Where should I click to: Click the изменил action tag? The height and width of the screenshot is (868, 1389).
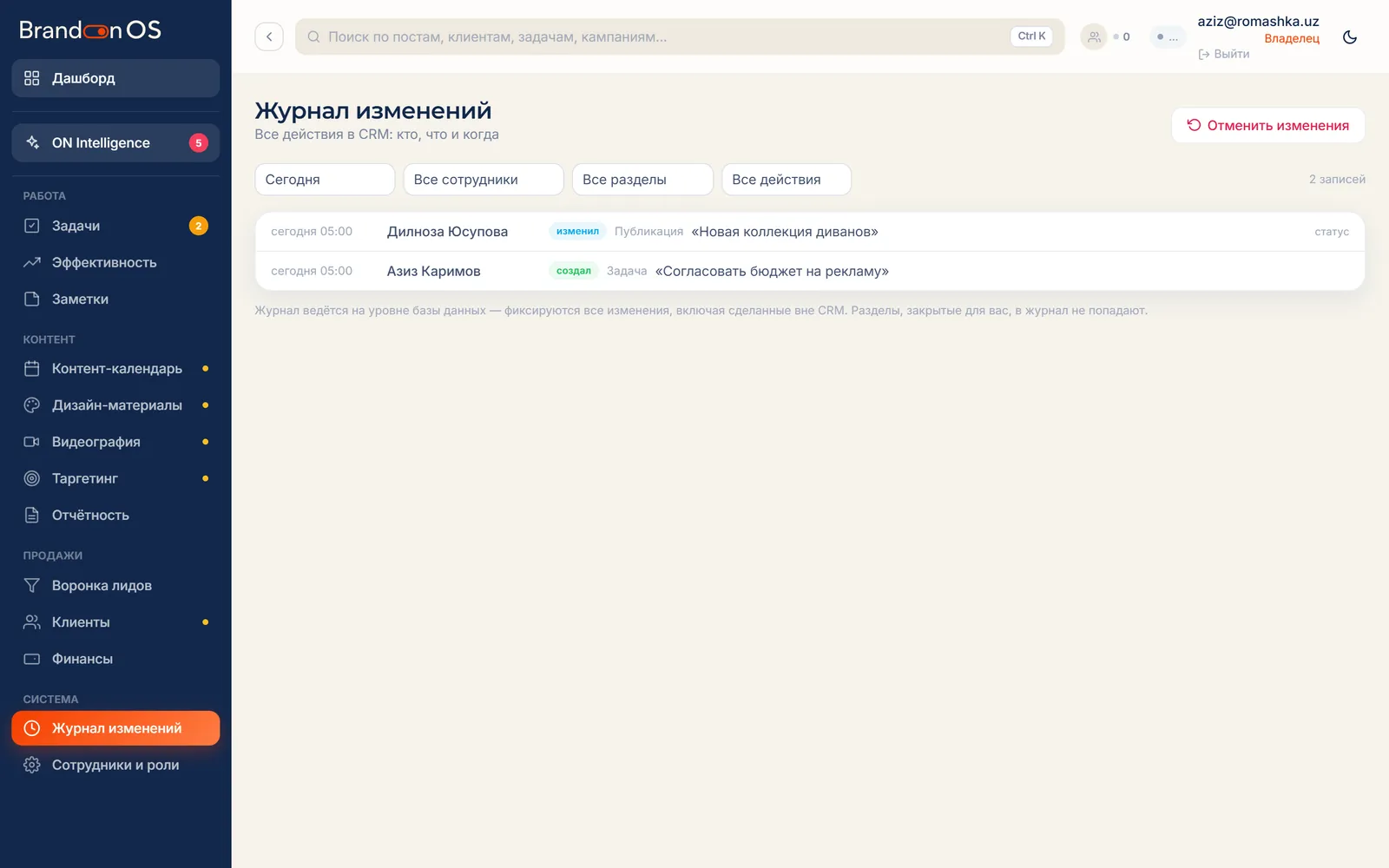[577, 232]
